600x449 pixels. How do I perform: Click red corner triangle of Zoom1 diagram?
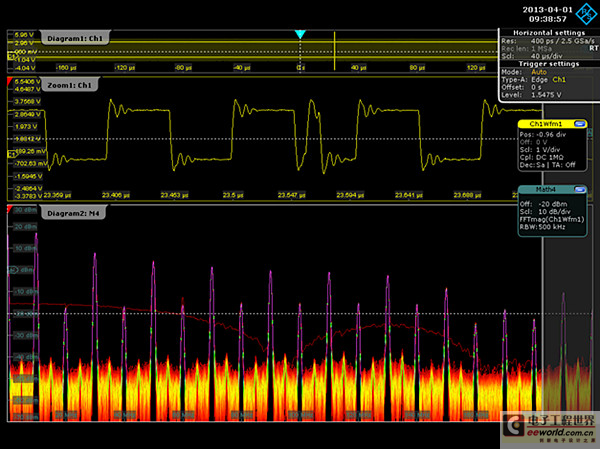click(x=10, y=81)
